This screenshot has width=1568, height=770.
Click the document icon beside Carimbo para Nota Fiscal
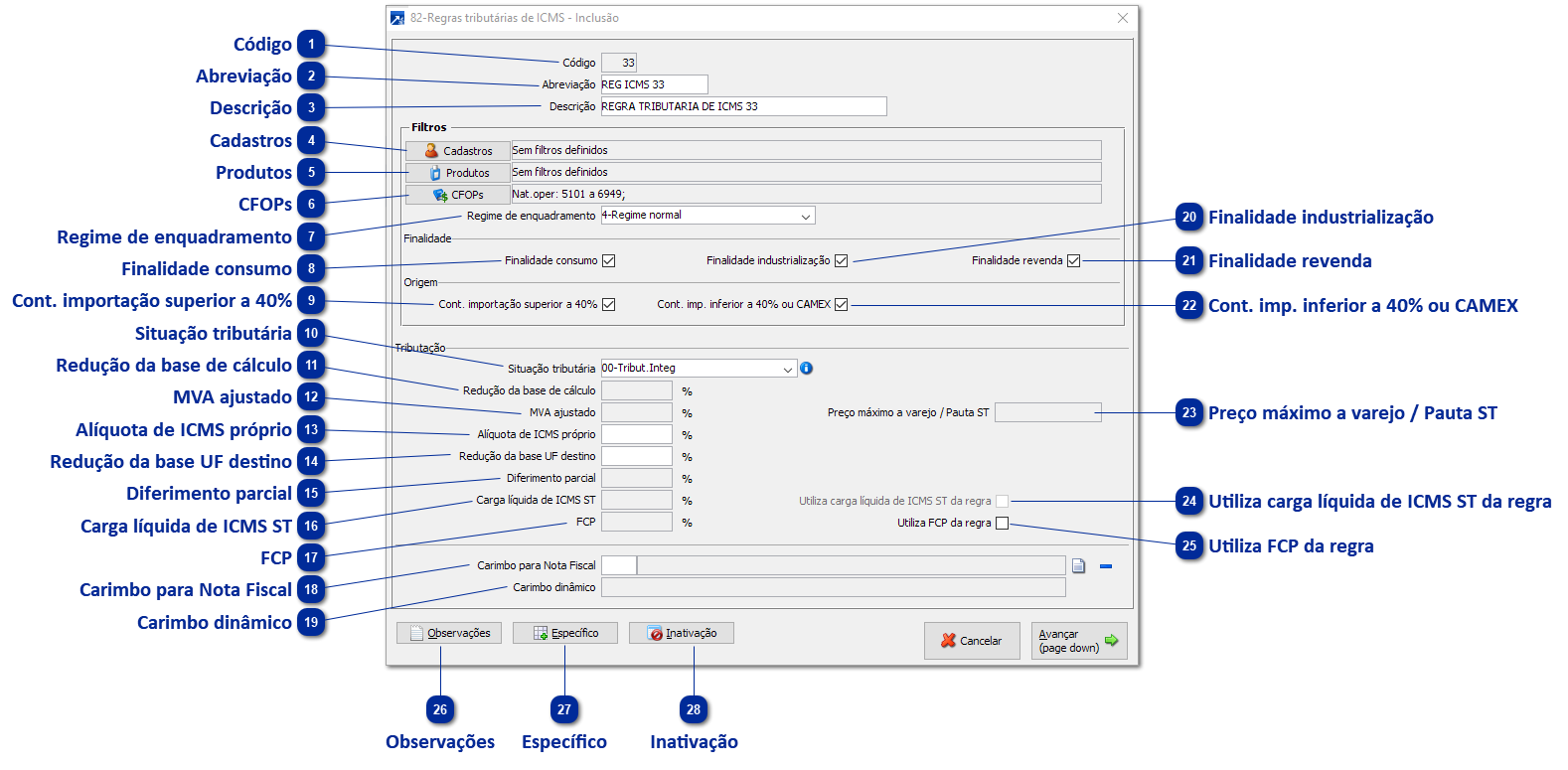click(1078, 566)
